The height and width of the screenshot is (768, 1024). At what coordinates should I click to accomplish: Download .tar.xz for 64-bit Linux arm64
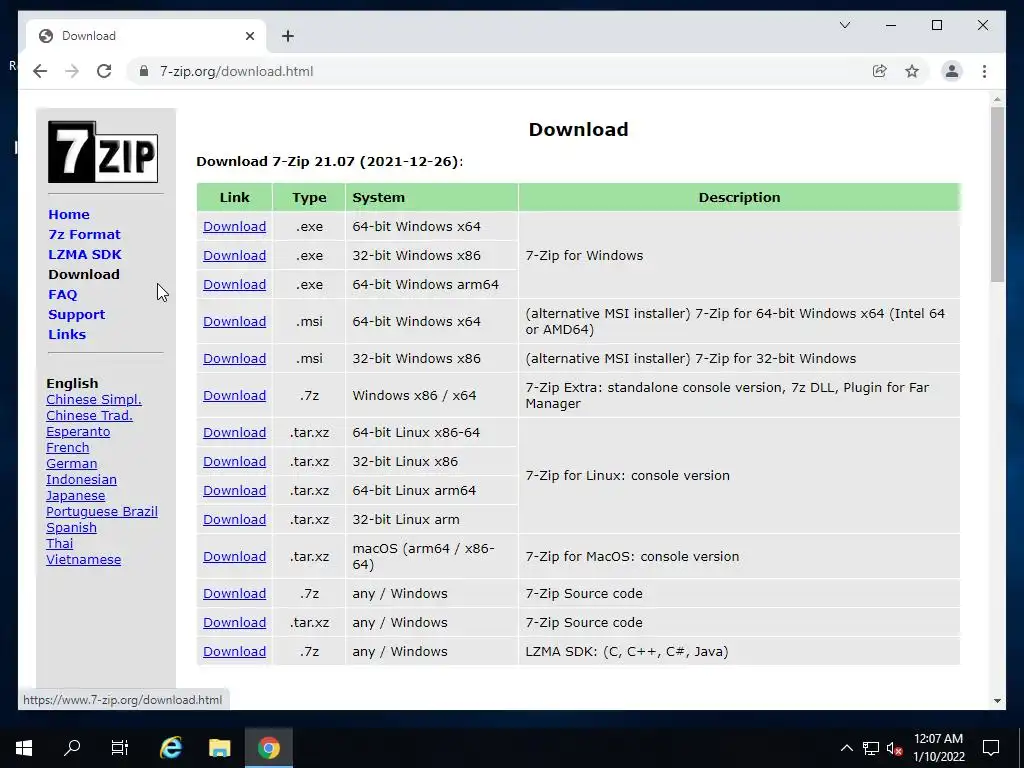coord(234,490)
